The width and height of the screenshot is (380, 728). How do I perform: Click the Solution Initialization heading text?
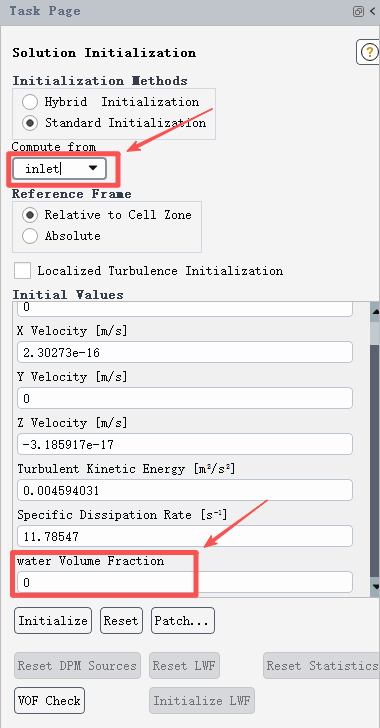[104, 52]
